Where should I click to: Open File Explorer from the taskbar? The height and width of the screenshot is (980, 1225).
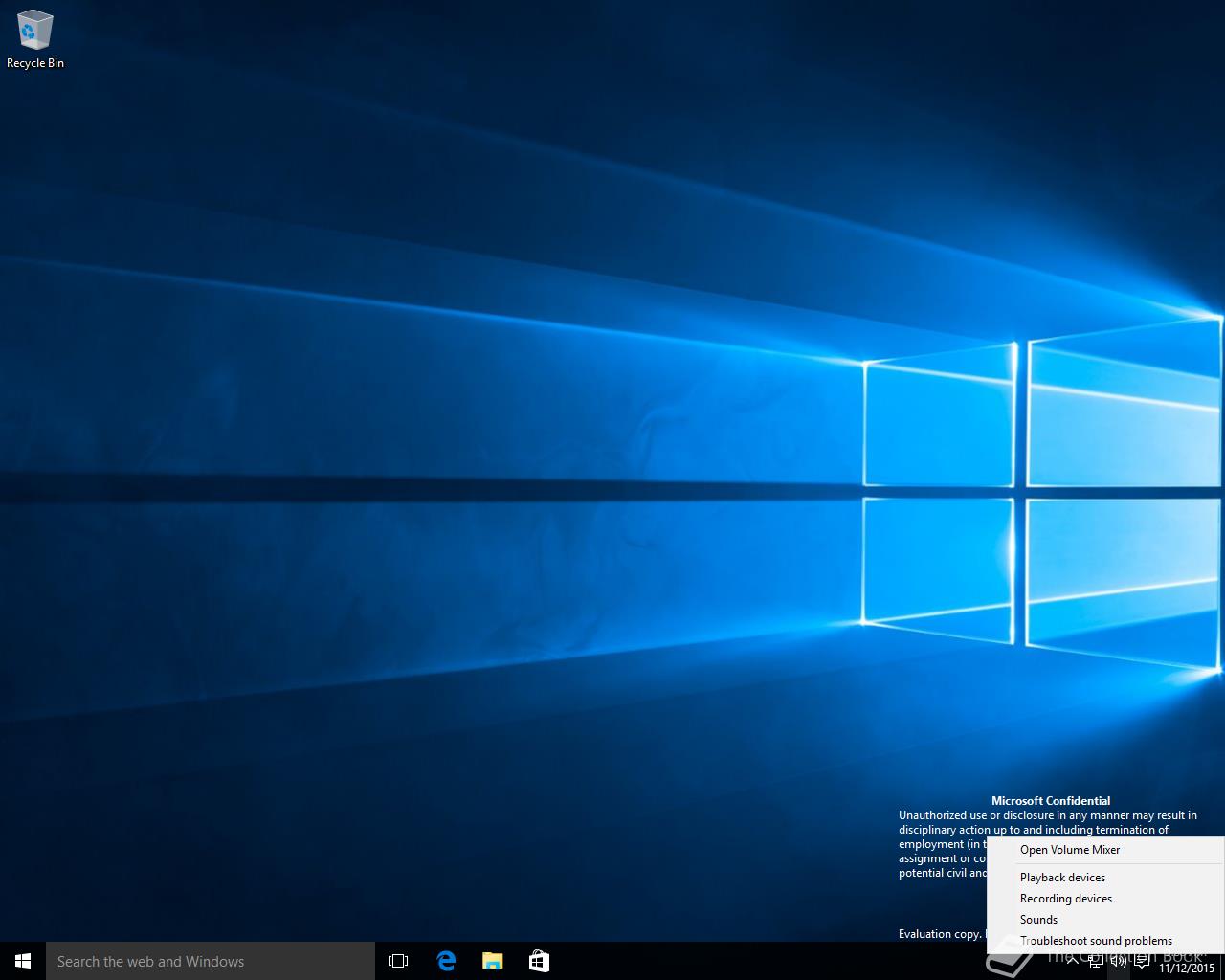(x=492, y=961)
